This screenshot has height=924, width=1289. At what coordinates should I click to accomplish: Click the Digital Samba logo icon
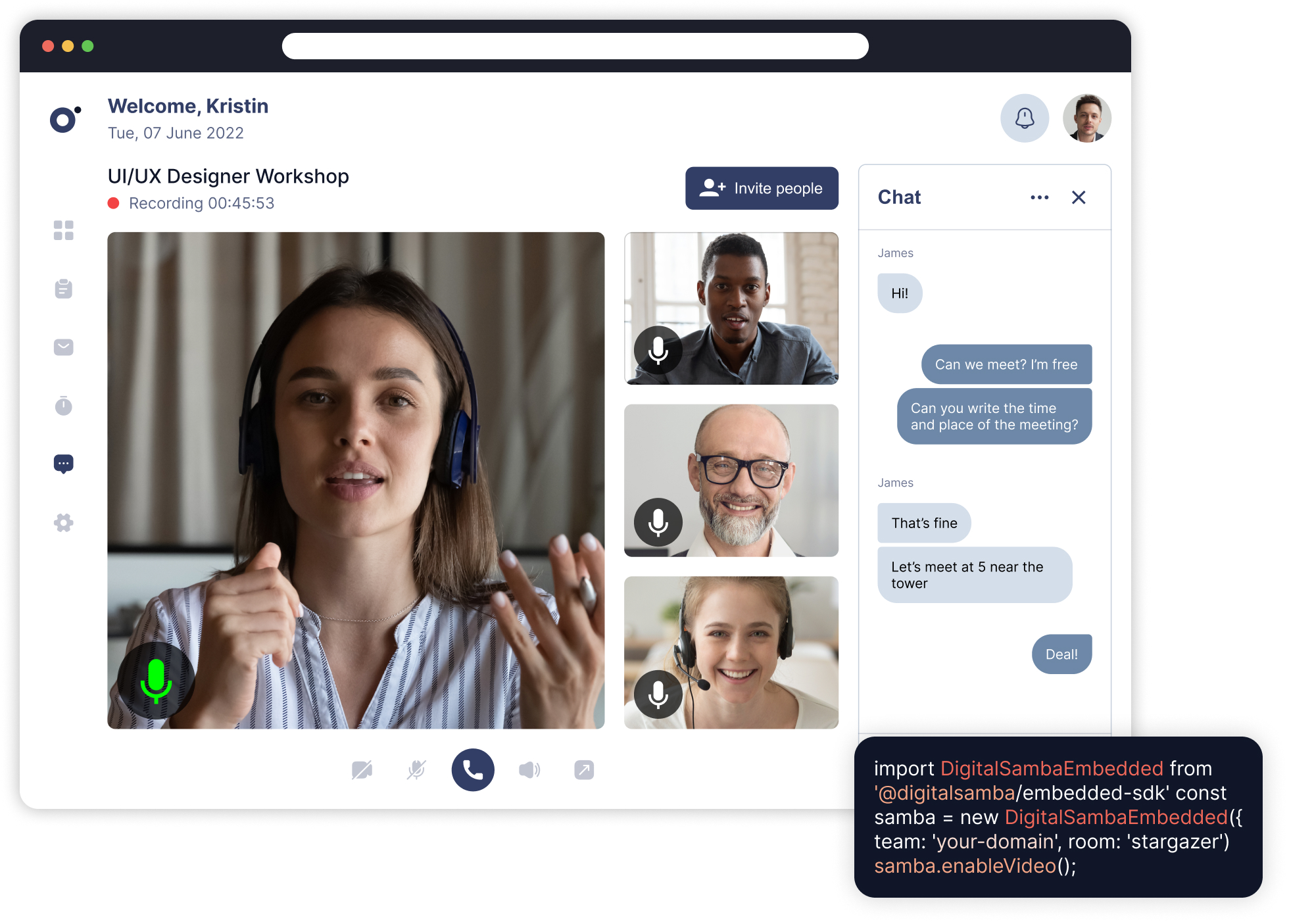click(65, 119)
